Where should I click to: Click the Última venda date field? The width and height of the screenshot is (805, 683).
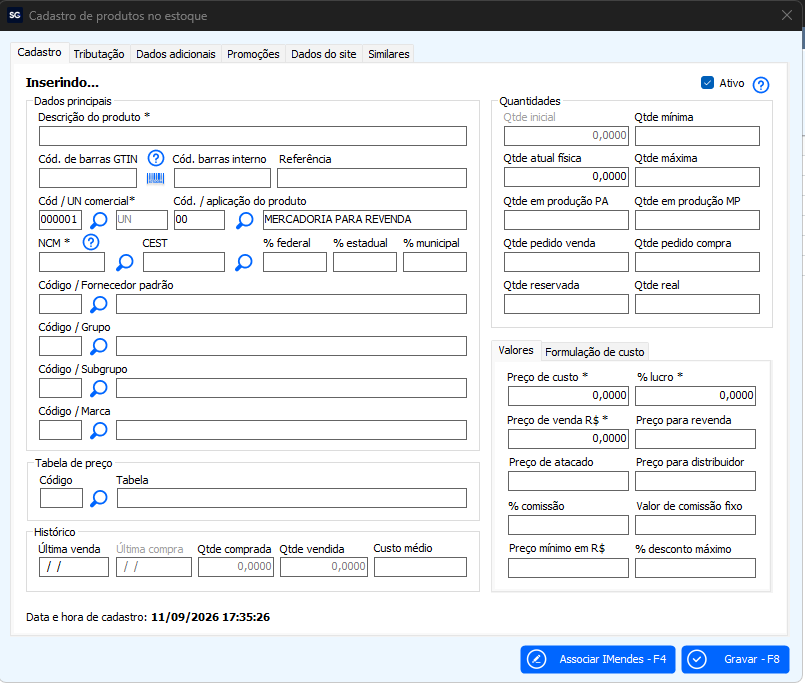74,567
